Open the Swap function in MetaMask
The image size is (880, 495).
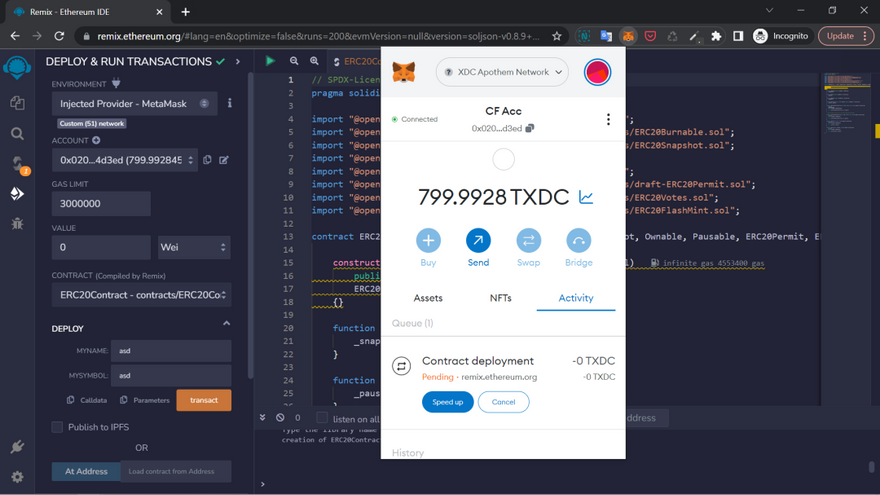528,241
